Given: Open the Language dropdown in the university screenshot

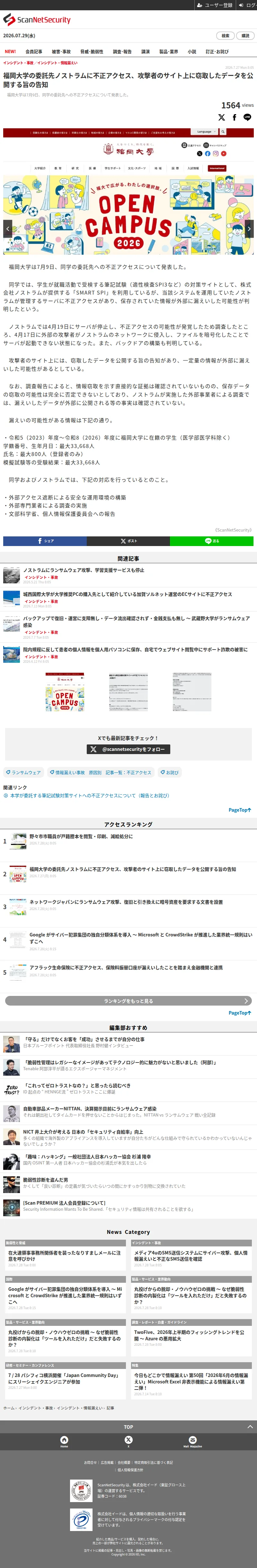Looking at the screenshot, I should (205, 132).
